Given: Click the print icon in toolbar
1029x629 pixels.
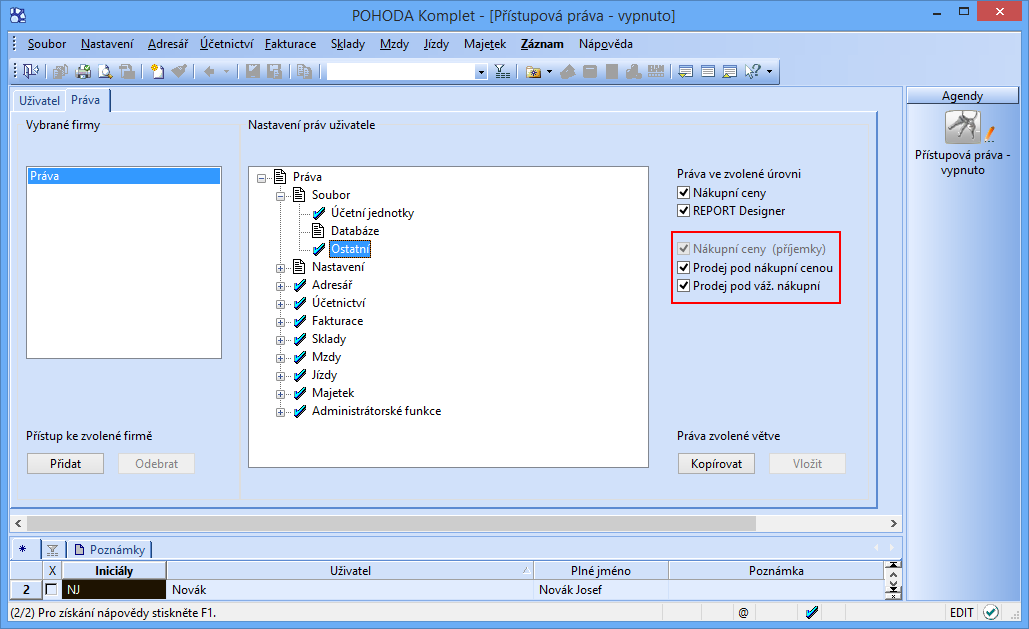Looking at the screenshot, I should [x=83, y=71].
